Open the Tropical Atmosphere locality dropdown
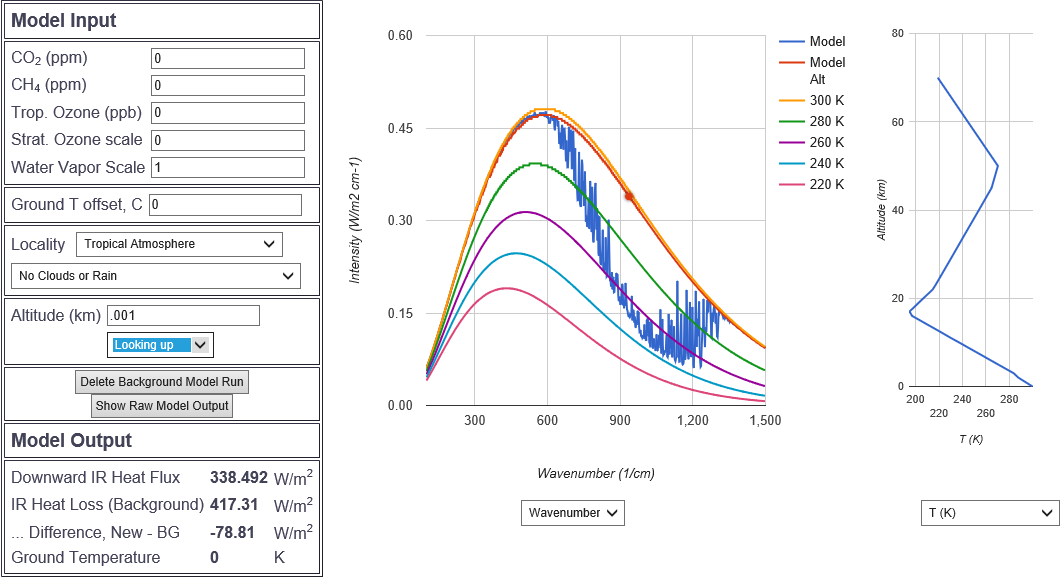Viewport: 1061px width, 578px height. 179,244
